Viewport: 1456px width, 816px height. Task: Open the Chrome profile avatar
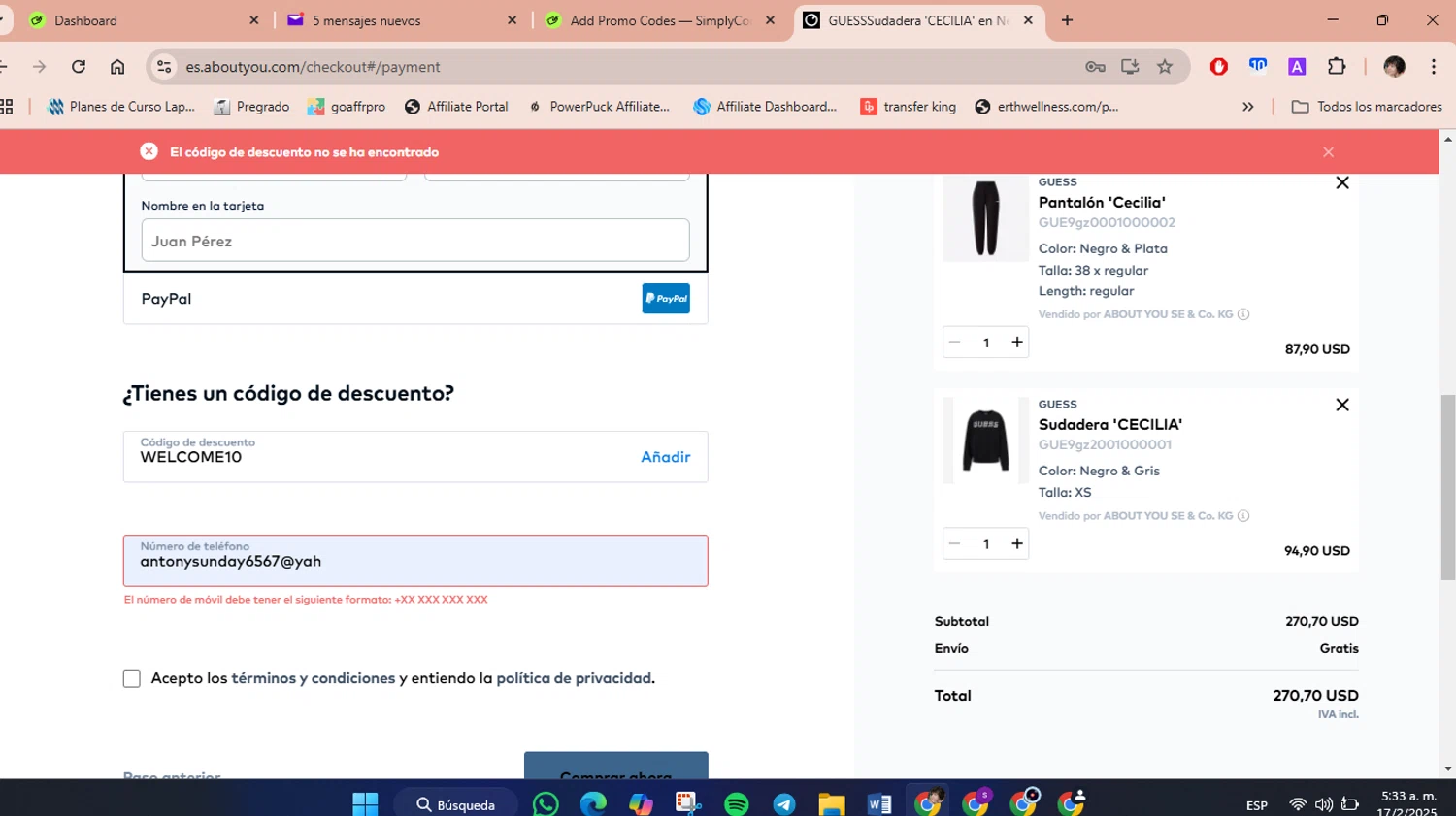[x=1395, y=67]
